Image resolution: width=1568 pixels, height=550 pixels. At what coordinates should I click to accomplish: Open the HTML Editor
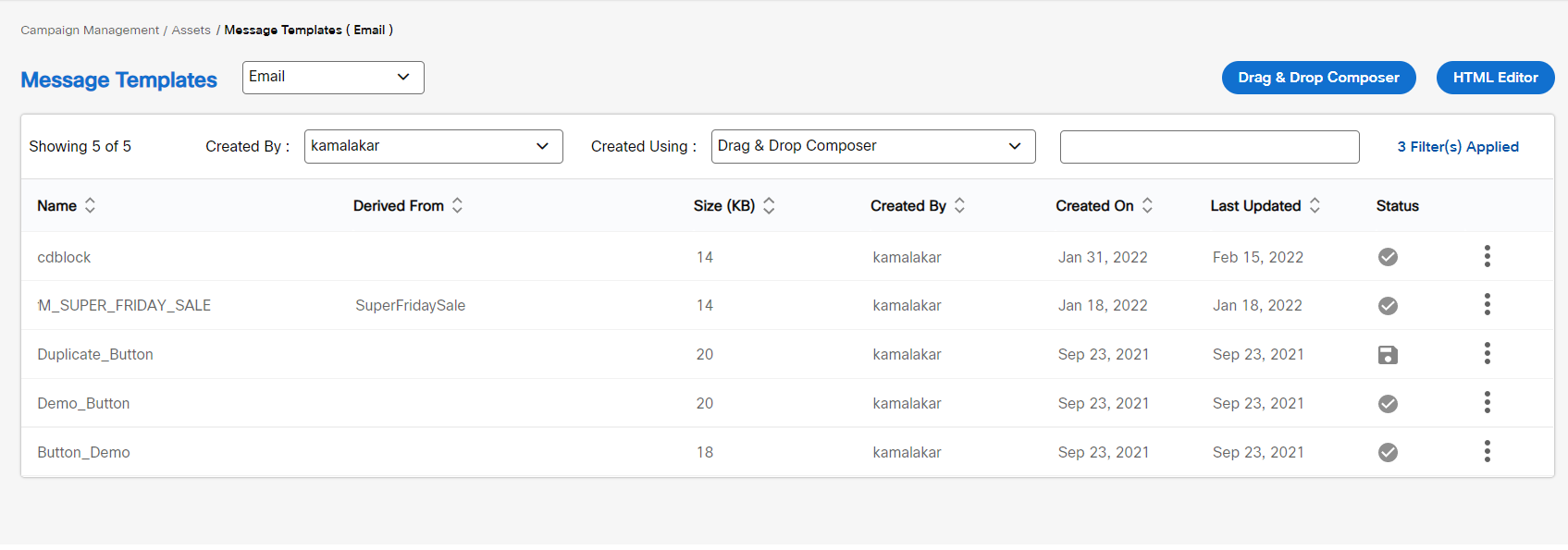click(1495, 78)
